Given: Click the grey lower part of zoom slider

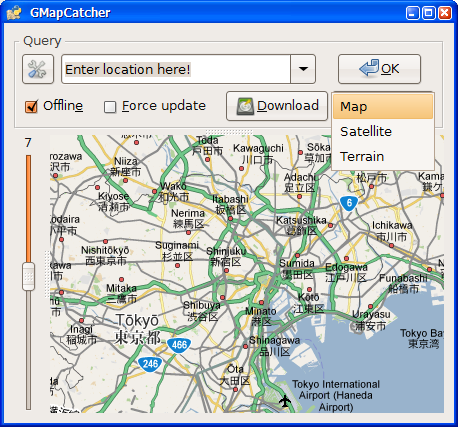Looking at the screenshot, I should (29, 350).
